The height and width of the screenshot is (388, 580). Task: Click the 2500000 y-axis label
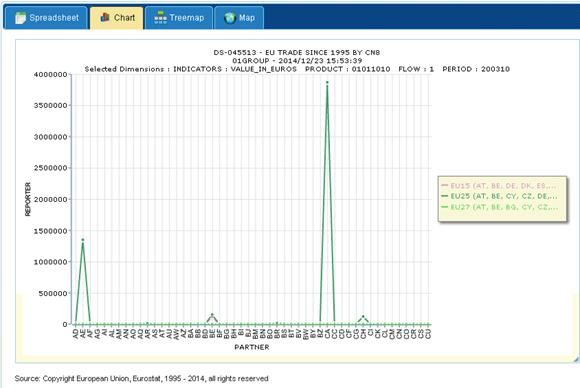click(x=51, y=168)
